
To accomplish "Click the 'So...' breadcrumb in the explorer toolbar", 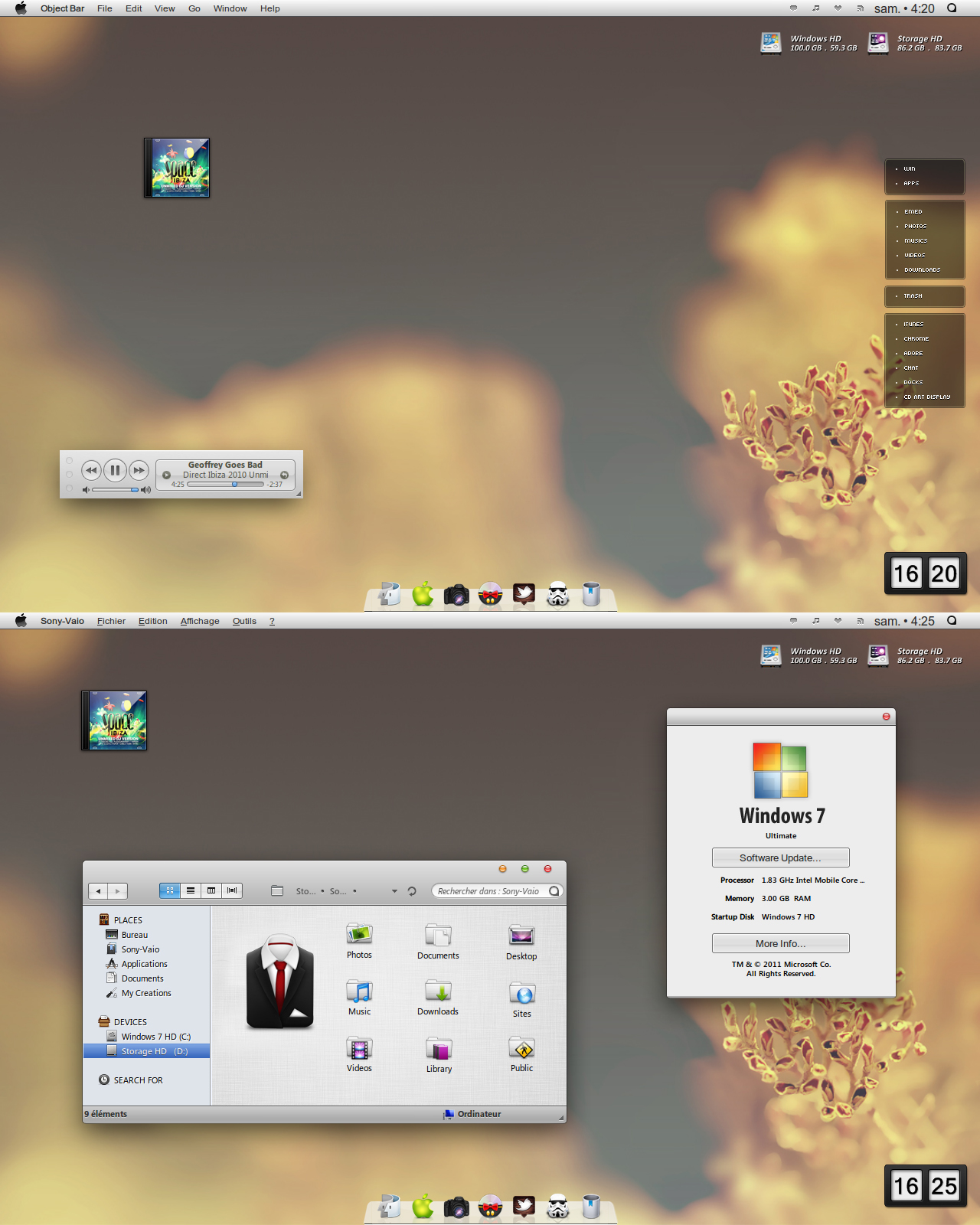I will [338, 891].
